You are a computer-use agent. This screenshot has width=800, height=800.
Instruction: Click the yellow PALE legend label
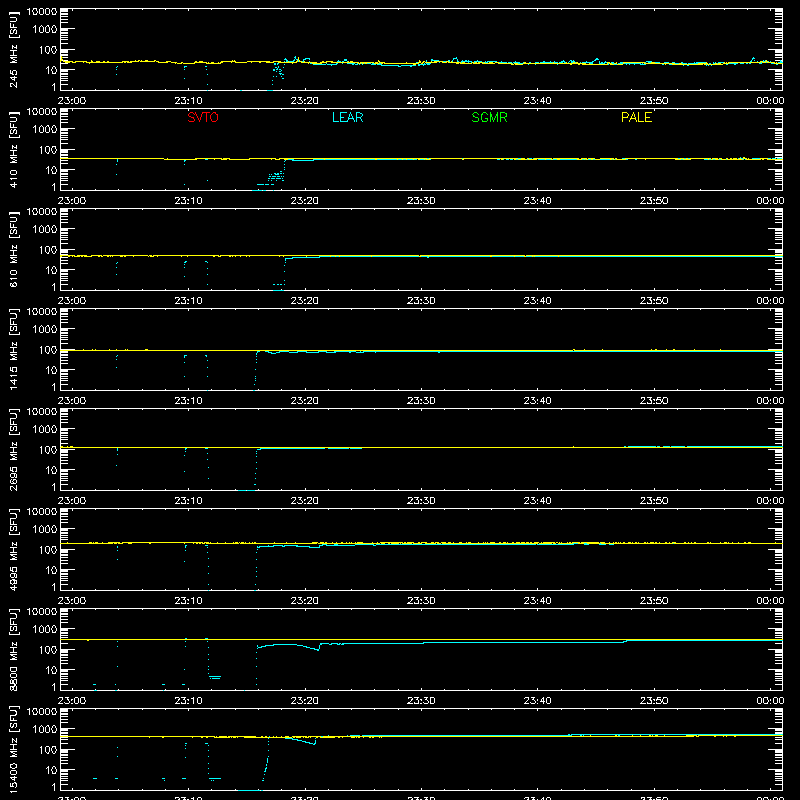pyautogui.click(x=636, y=117)
